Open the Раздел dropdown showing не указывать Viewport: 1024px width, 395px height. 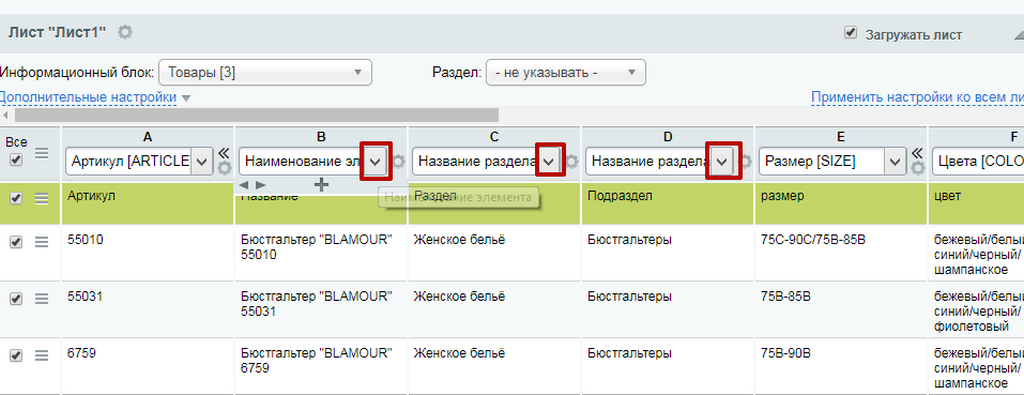point(566,72)
